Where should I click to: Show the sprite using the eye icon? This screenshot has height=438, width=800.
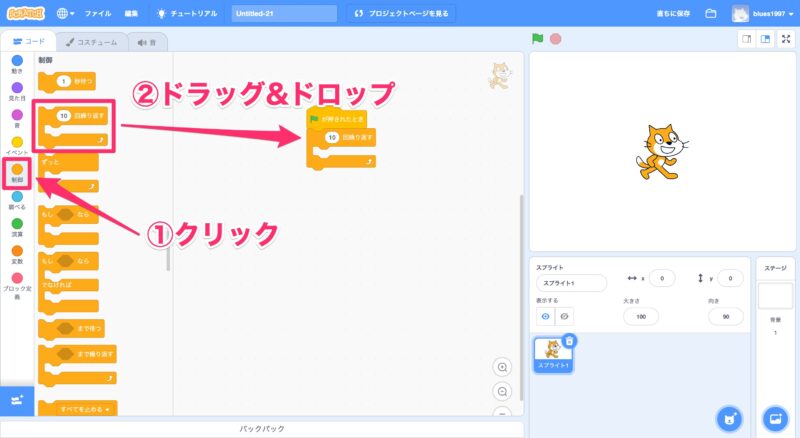545,316
